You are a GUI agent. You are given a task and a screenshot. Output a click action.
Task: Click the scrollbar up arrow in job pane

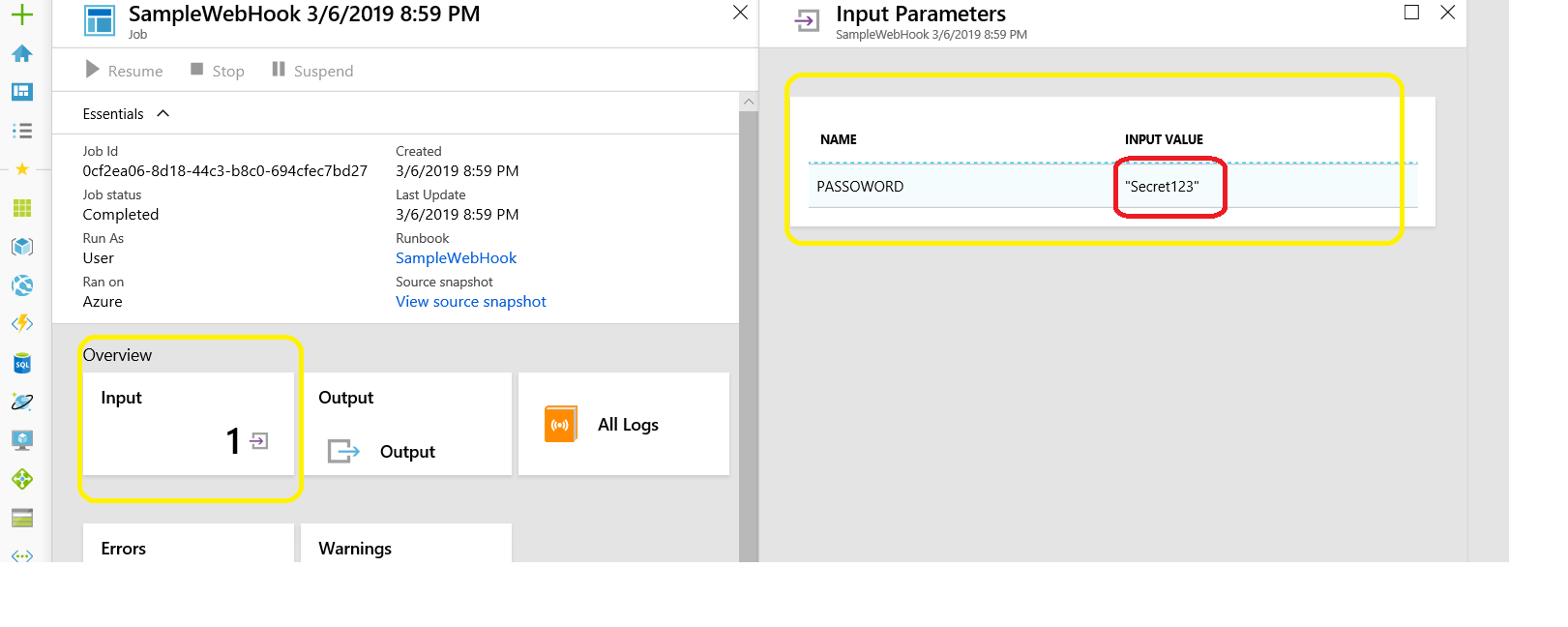748,102
